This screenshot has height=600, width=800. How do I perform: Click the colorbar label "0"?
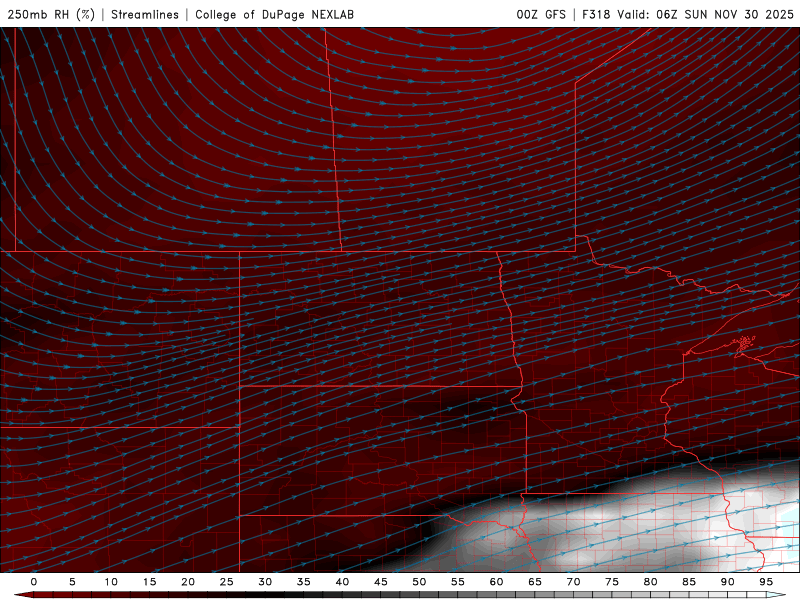pos(34,582)
